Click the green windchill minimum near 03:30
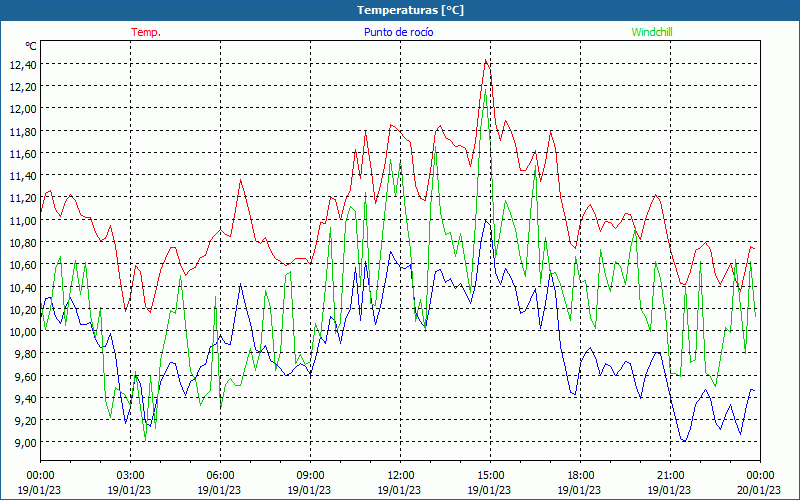The width and height of the screenshot is (800, 500). pyautogui.click(x=145, y=440)
